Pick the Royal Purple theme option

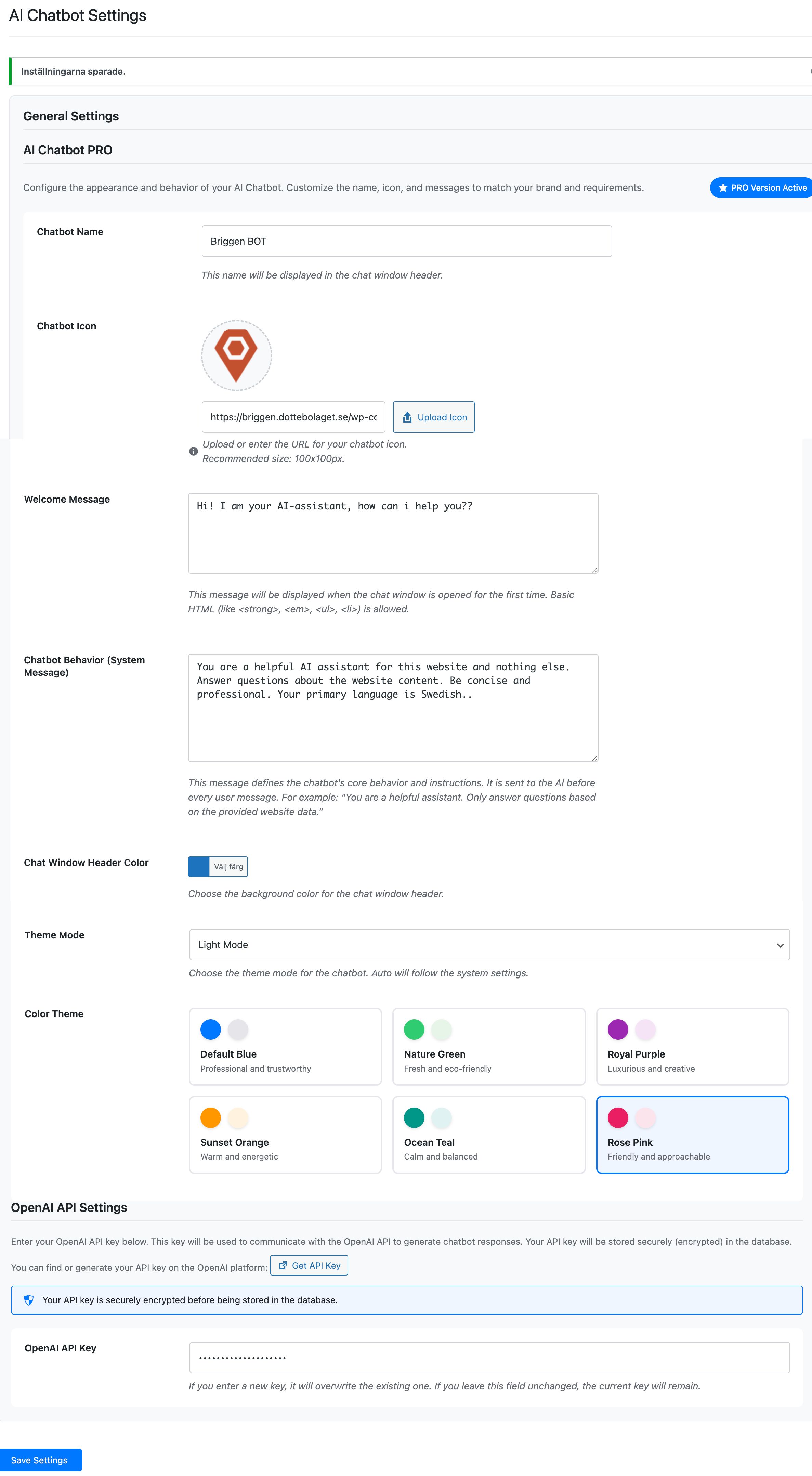click(x=692, y=1046)
